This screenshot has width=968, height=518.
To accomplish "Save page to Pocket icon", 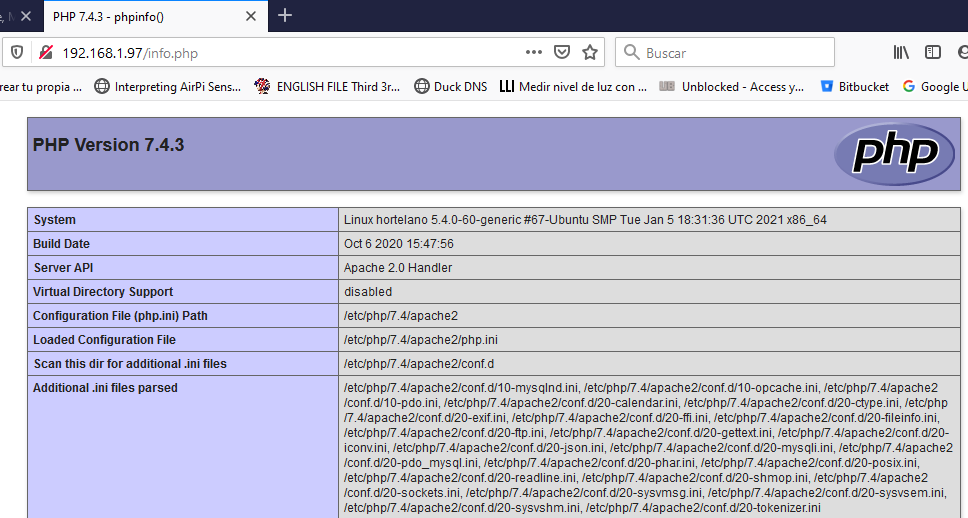I will 562,52.
